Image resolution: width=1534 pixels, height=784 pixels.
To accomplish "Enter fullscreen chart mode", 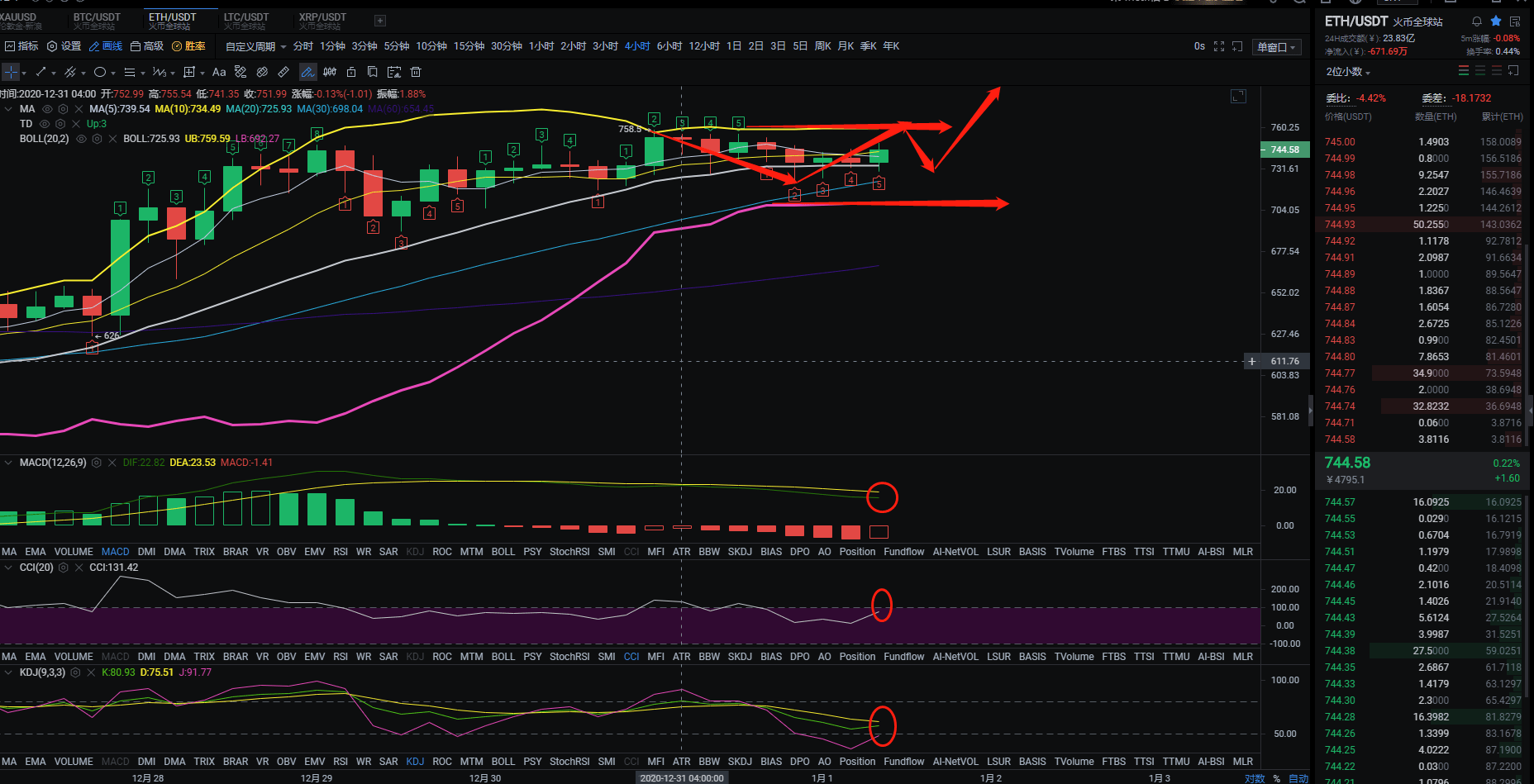I will click(1219, 46).
